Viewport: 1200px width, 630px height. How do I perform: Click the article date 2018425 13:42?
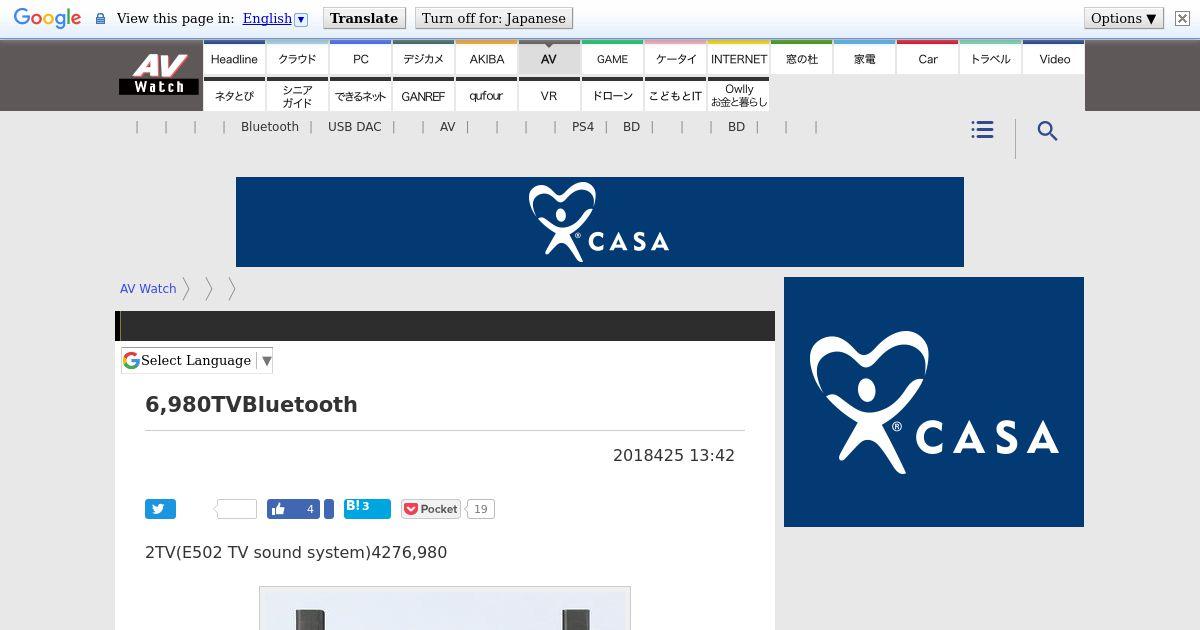pyautogui.click(x=674, y=455)
